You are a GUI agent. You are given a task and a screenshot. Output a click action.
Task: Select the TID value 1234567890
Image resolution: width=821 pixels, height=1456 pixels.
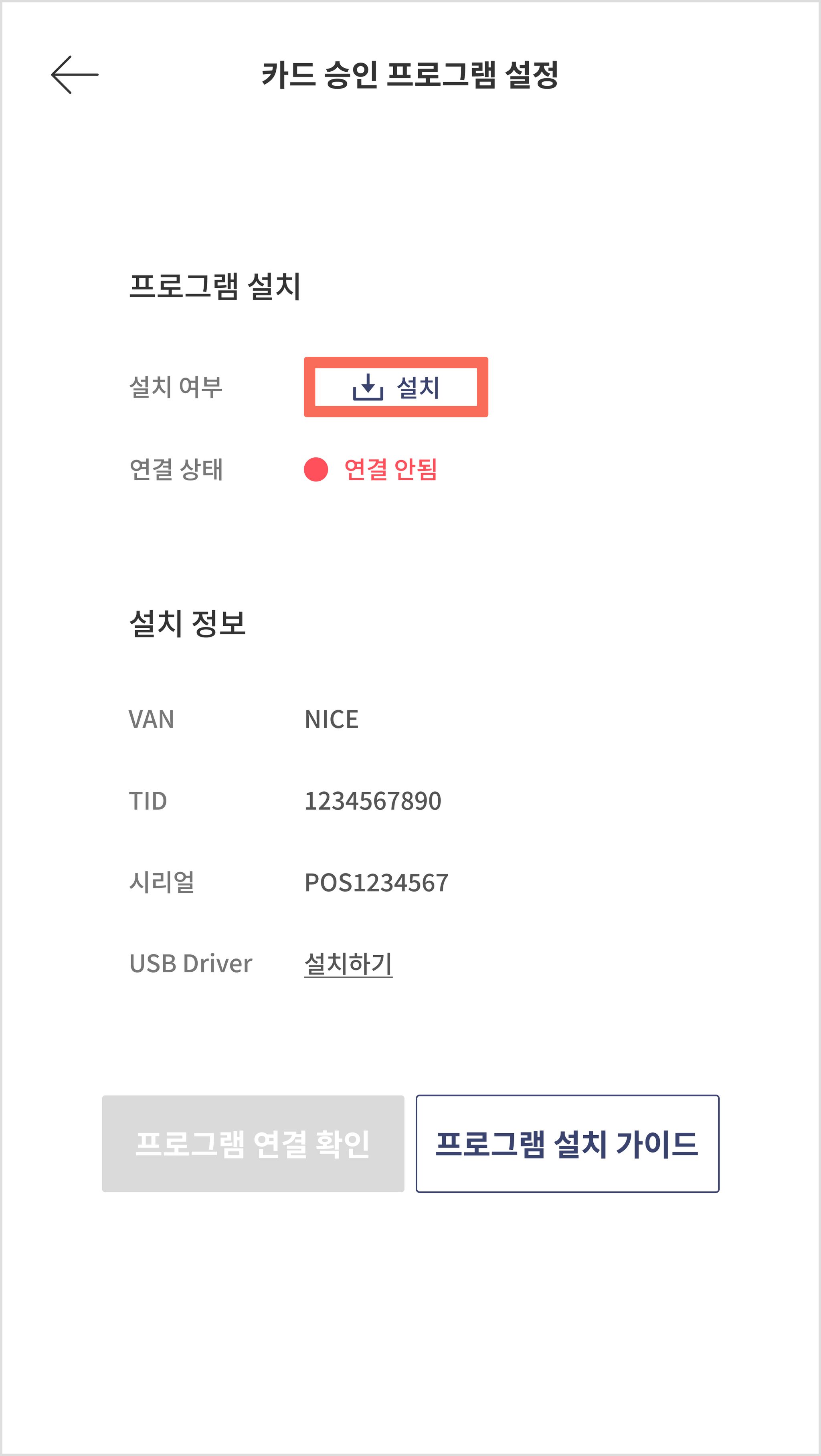pyautogui.click(x=373, y=801)
